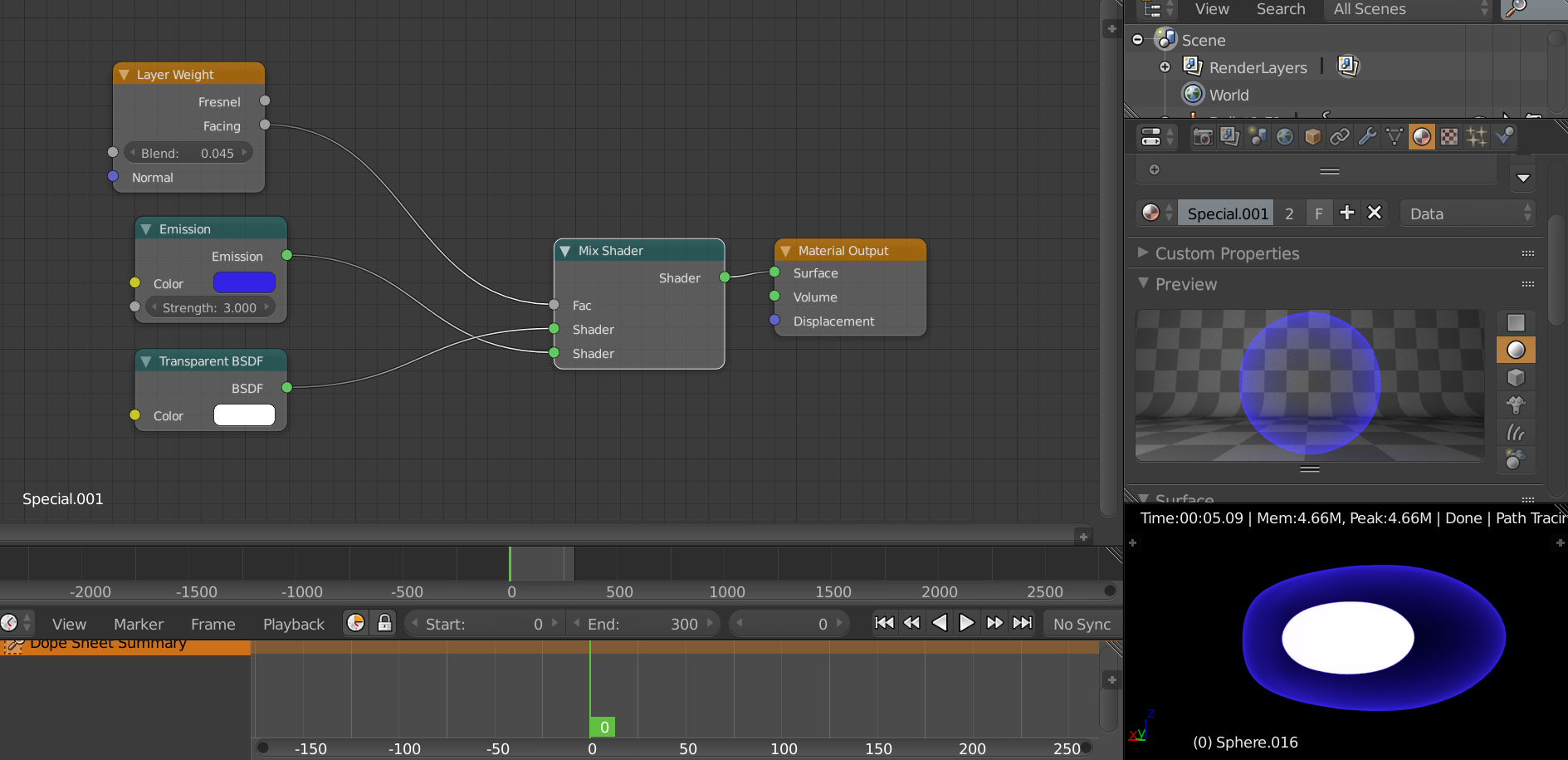This screenshot has height=760, width=1568.
Task: Set material preview to cube
Action: click(x=1516, y=378)
